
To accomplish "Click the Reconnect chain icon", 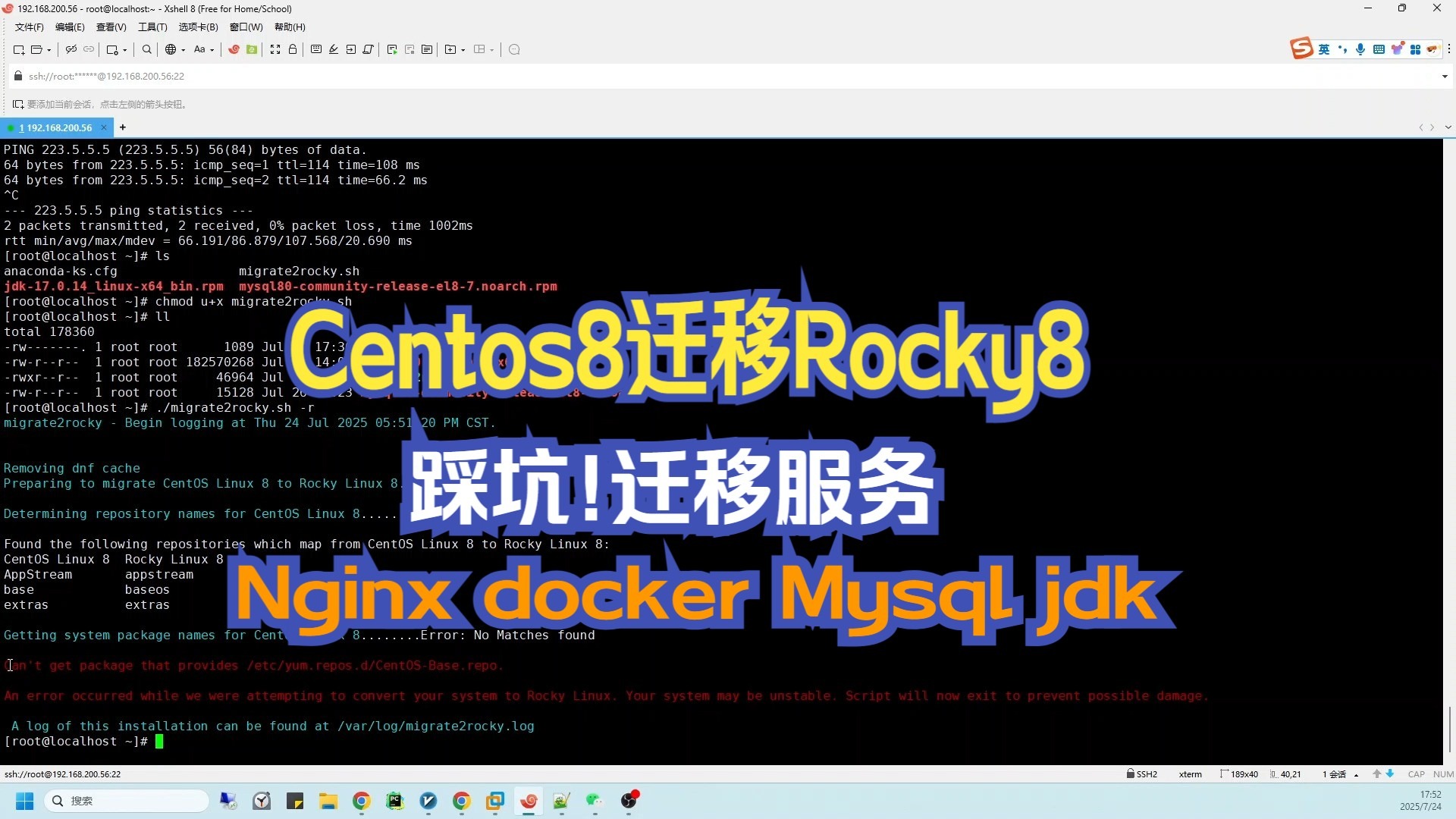I will [x=89, y=50].
